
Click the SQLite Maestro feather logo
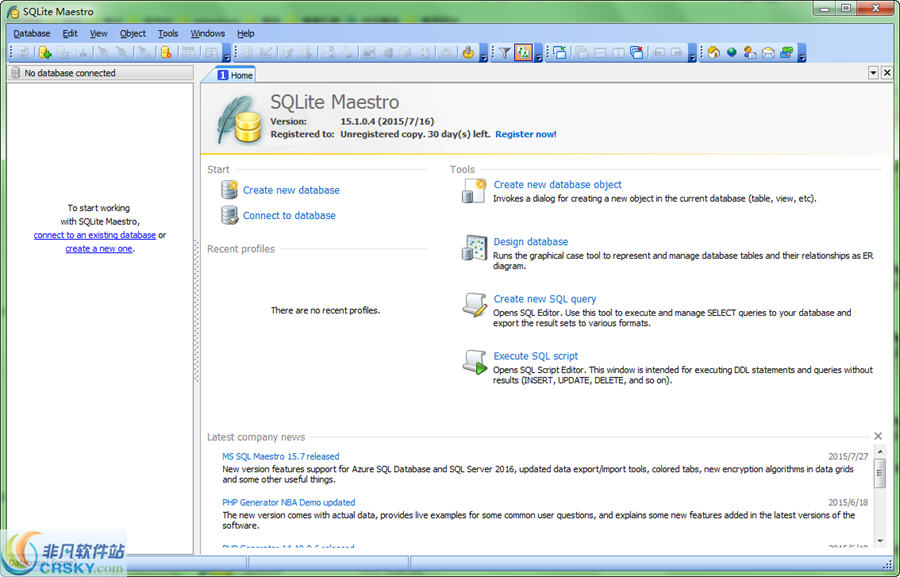(x=239, y=119)
